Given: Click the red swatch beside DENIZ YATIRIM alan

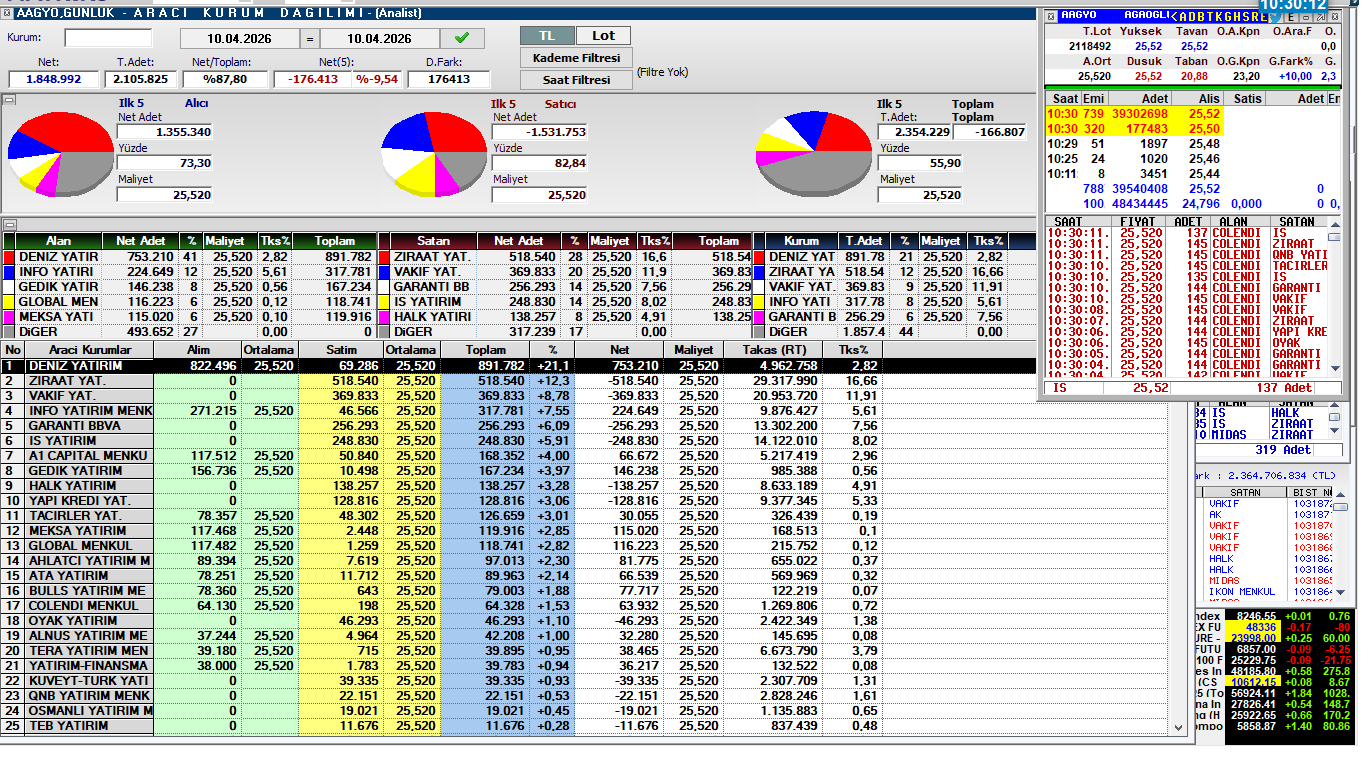Looking at the screenshot, I should coord(9,257).
